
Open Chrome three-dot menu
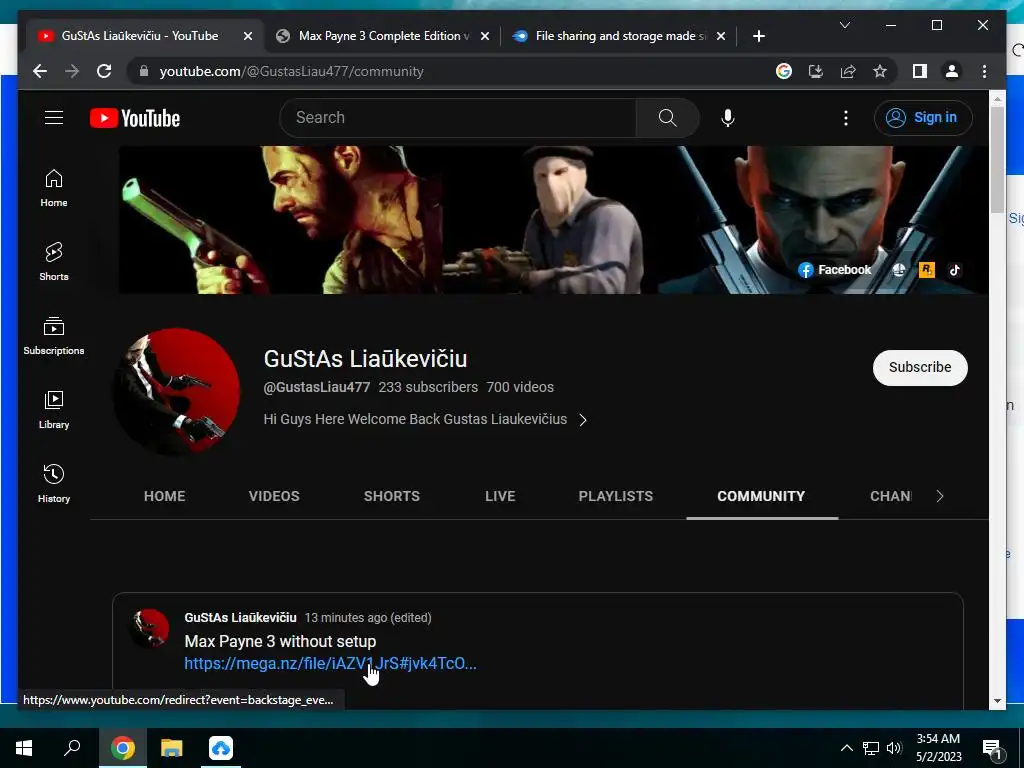(x=984, y=71)
